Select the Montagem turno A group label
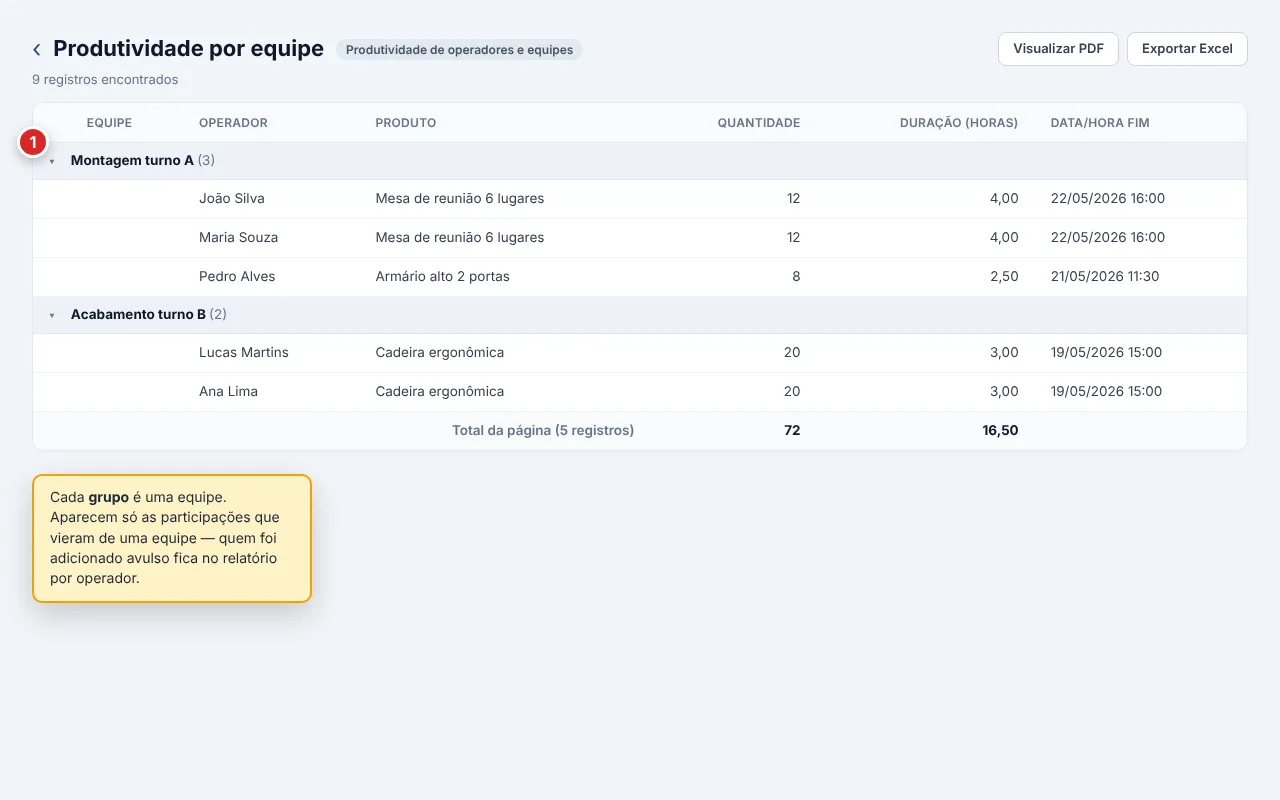1280x800 pixels. 132,160
